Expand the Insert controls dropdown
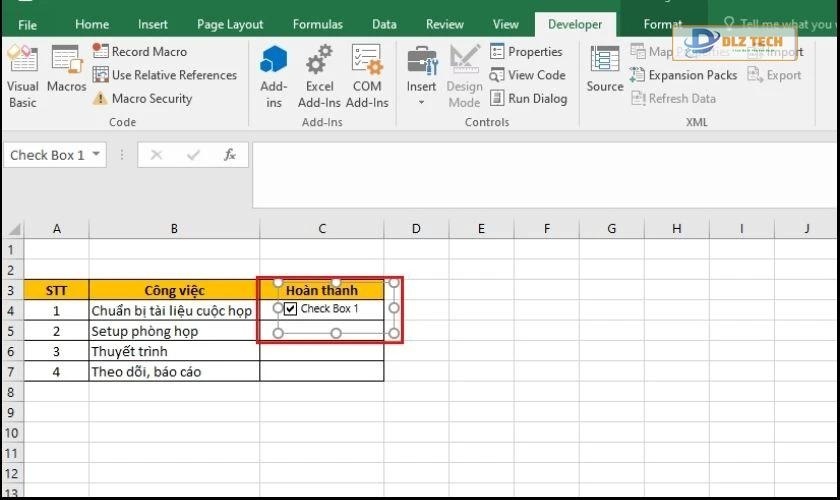 pyautogui.click(x=421, y=101)
